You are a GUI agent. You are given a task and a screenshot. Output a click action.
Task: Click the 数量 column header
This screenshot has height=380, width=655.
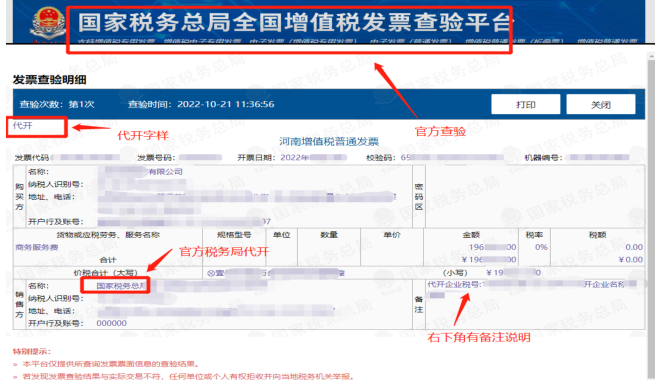pyautogui.click(x=329, y=235)
